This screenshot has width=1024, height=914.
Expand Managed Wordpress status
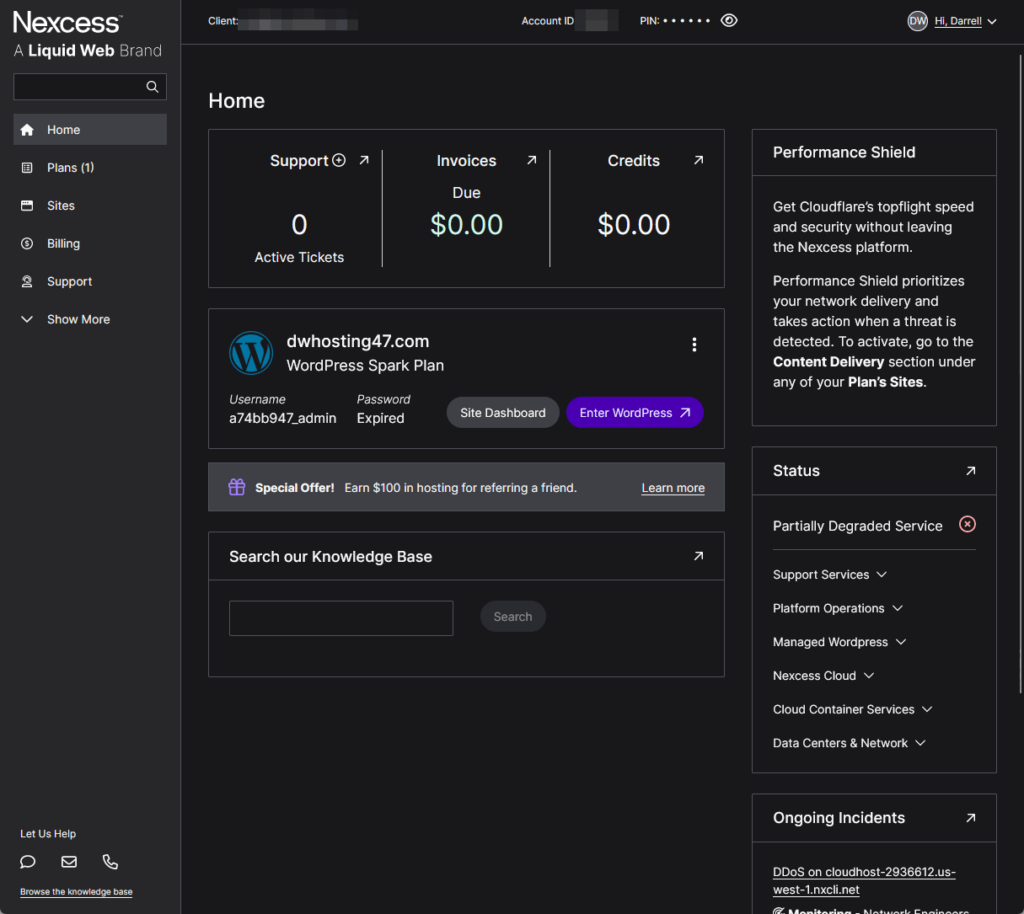[839, 642]
